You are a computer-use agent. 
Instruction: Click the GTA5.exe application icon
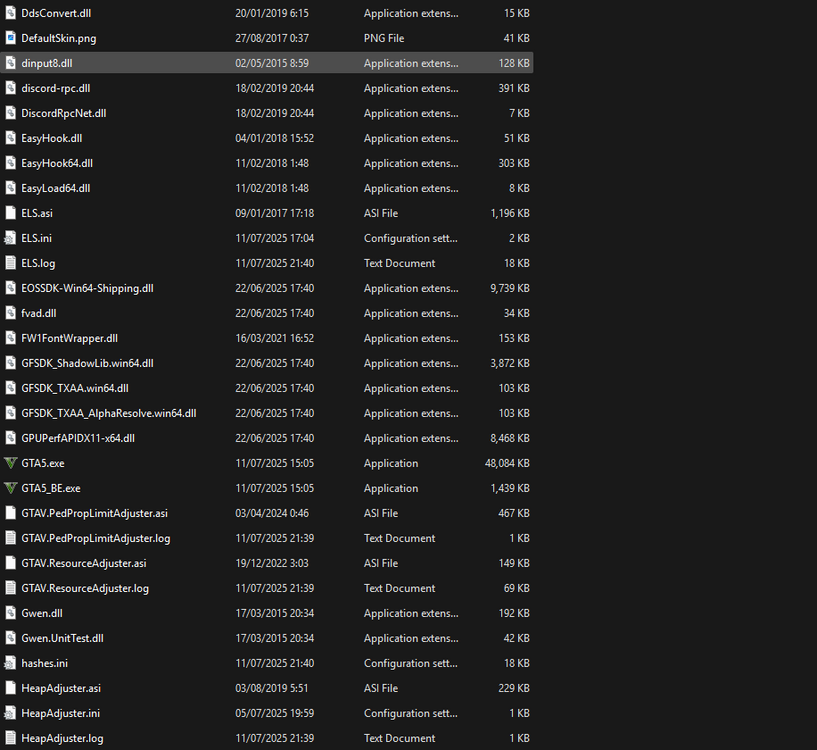[x=11, y=463]
